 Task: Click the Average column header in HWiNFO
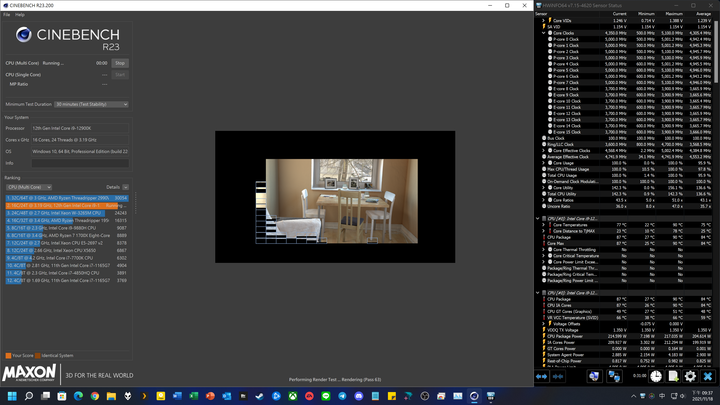(703, 14)
